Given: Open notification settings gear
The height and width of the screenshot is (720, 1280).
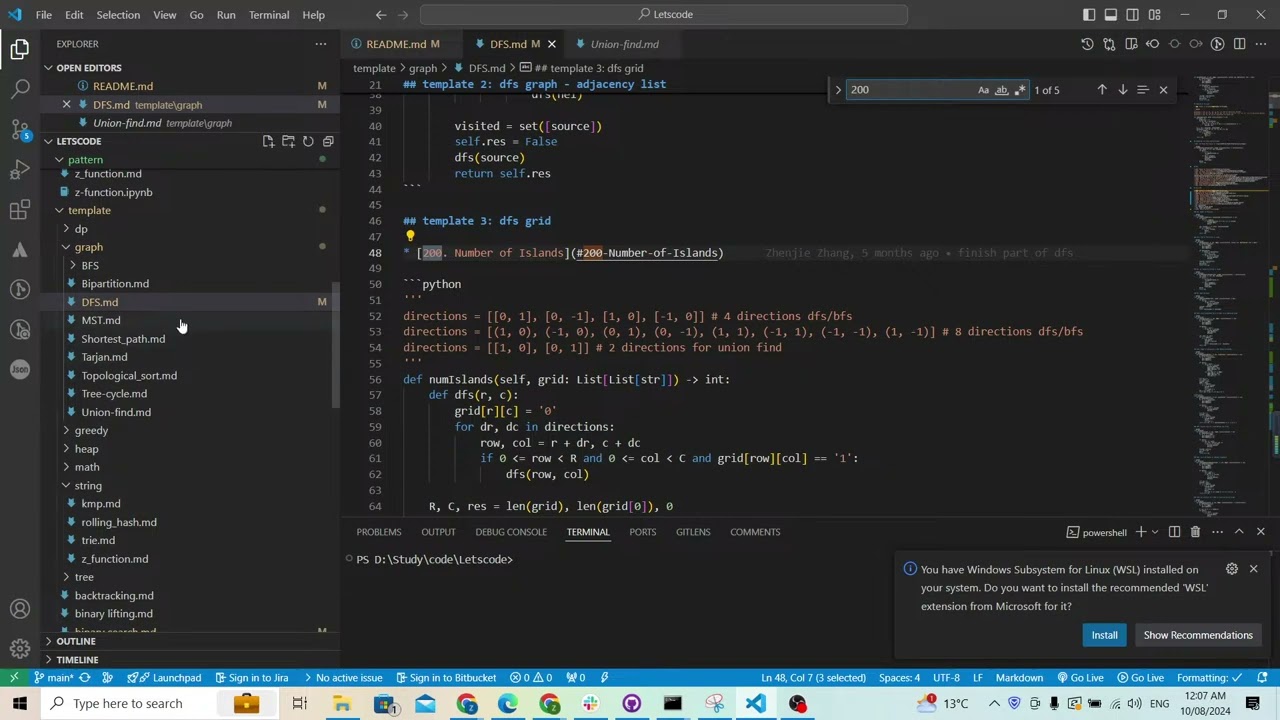Looking at the screenshot, I should (x=1232, y=569).
